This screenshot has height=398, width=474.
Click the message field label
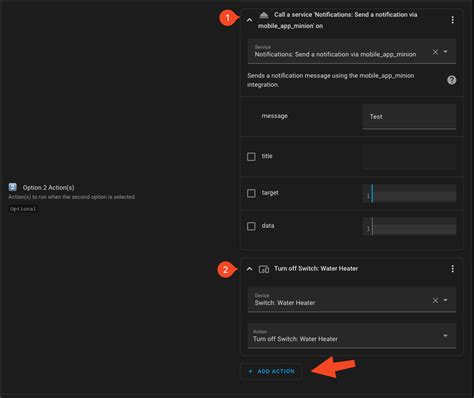(275, 116)
